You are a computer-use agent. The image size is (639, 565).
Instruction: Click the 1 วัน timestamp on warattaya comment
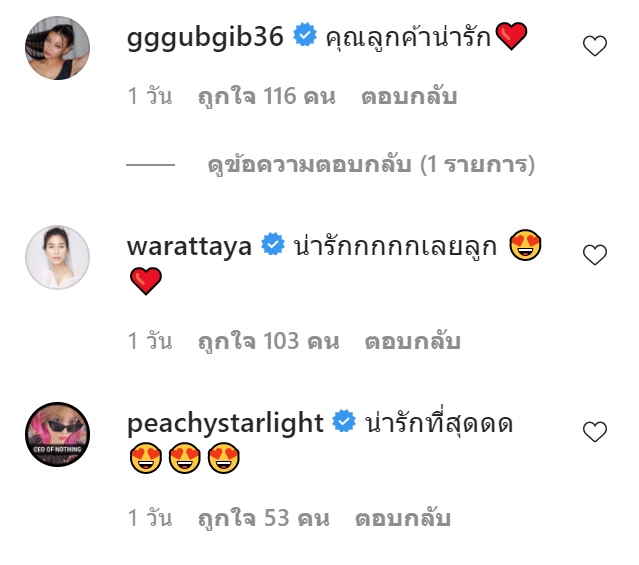[x=150, y=341]
